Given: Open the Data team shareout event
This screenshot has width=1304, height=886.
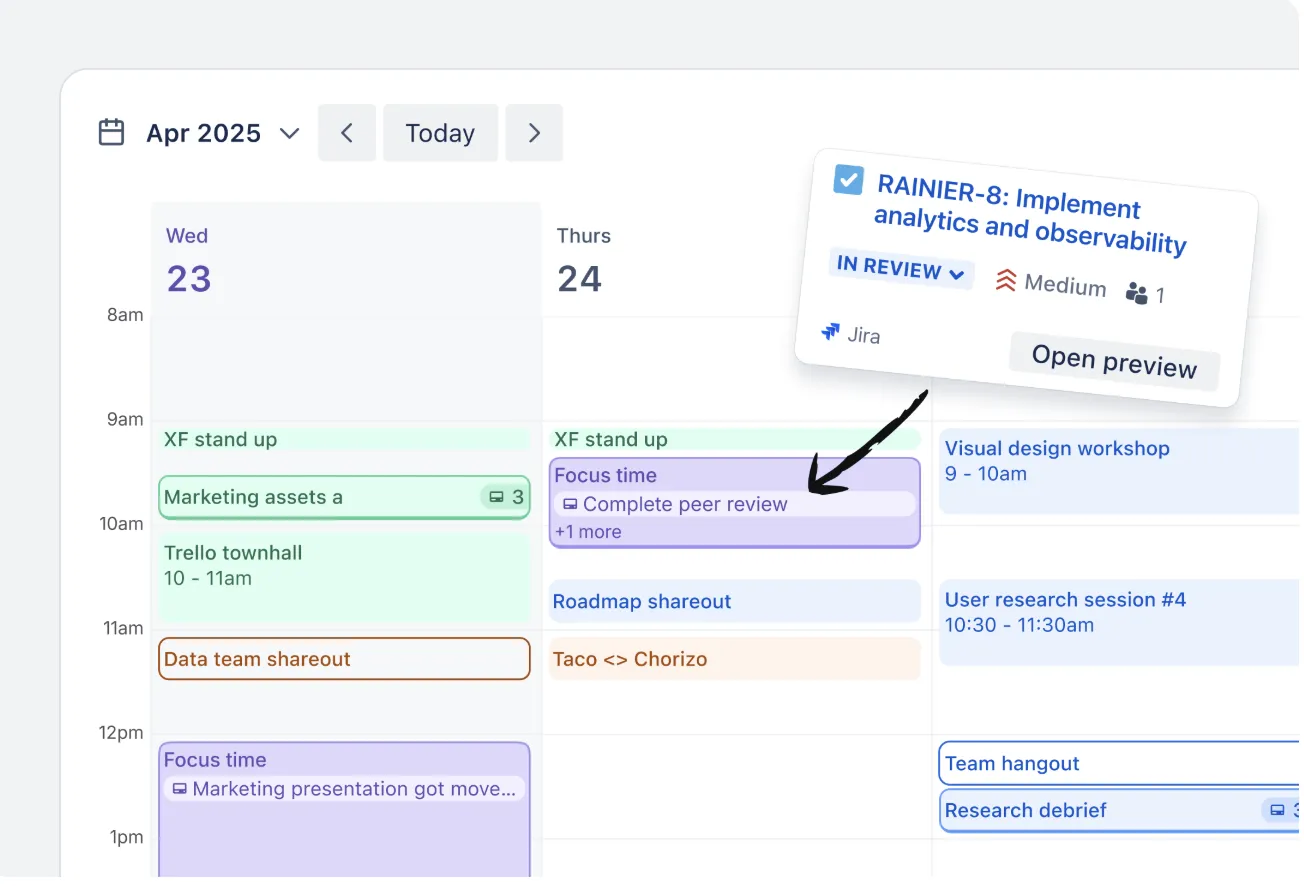Looking at the screenshot, I should pos(344,659).
